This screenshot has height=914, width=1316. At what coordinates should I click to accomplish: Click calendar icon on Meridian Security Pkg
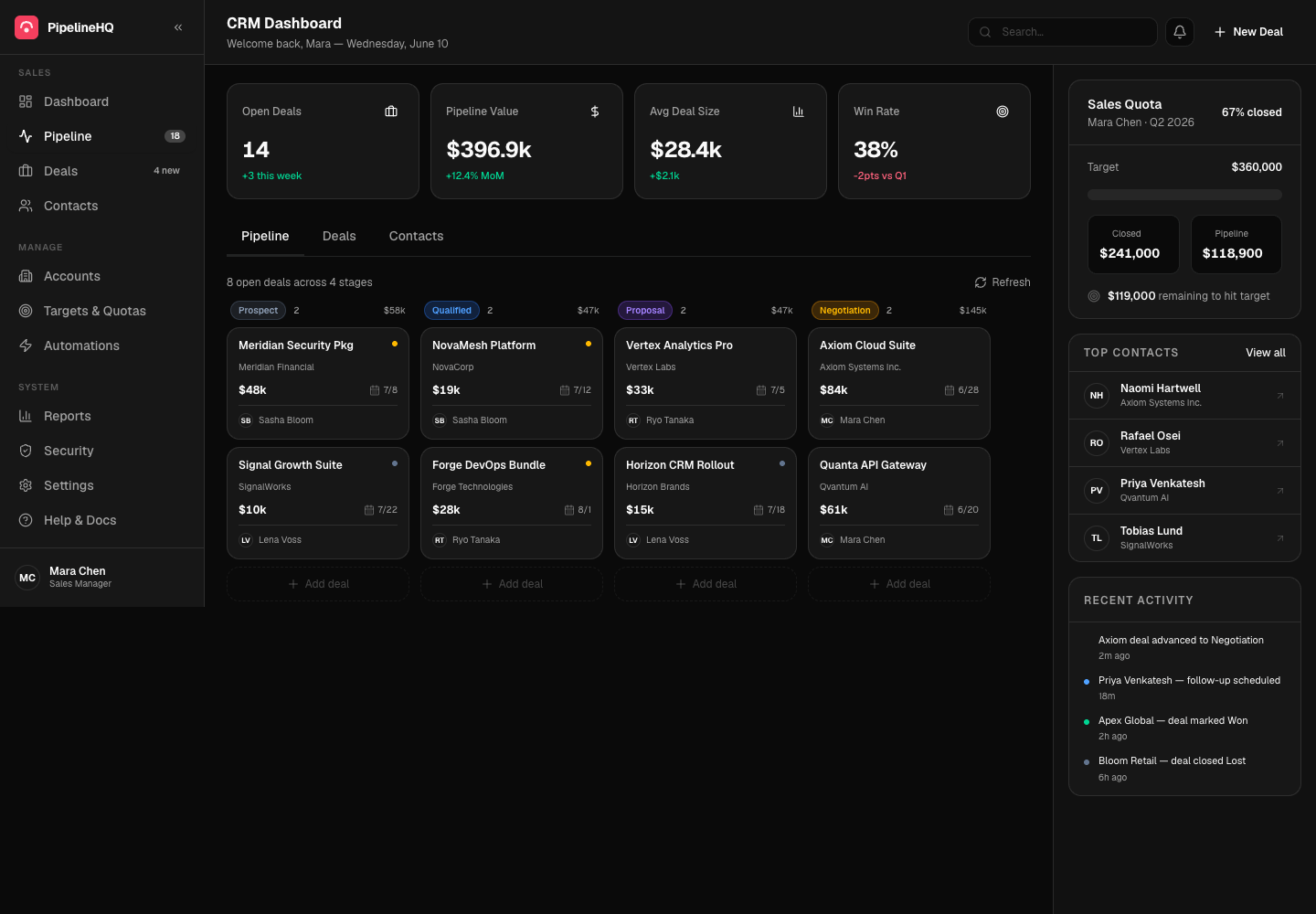tap(375, 390)
